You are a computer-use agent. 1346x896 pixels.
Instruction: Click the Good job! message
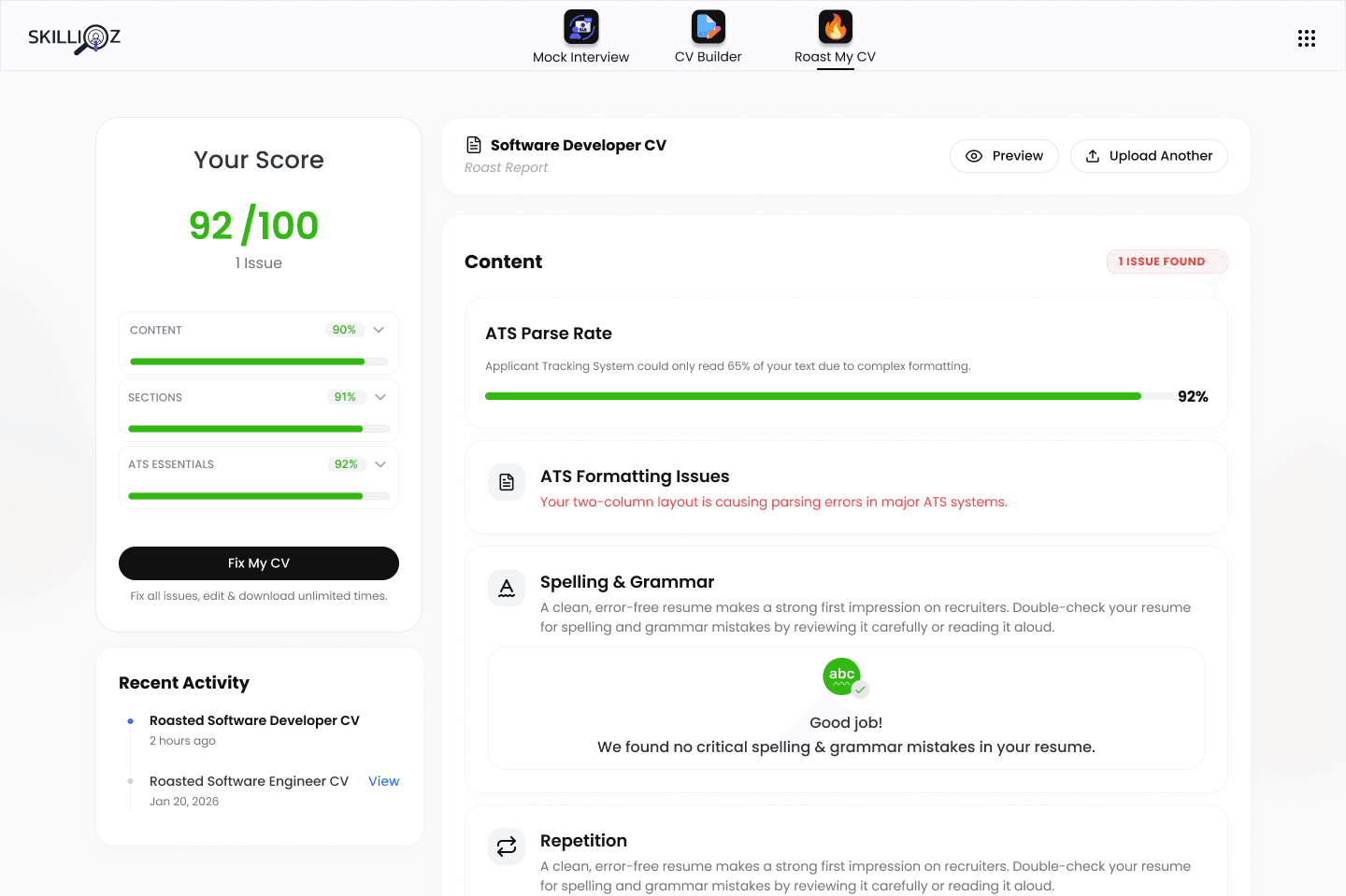click(846, 722)
